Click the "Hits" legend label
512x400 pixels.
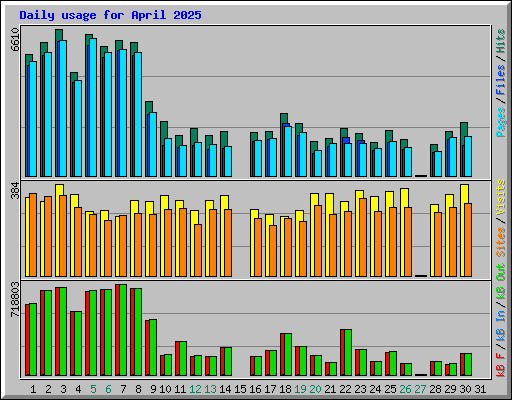pyautogui.click(x=501, y=41)
